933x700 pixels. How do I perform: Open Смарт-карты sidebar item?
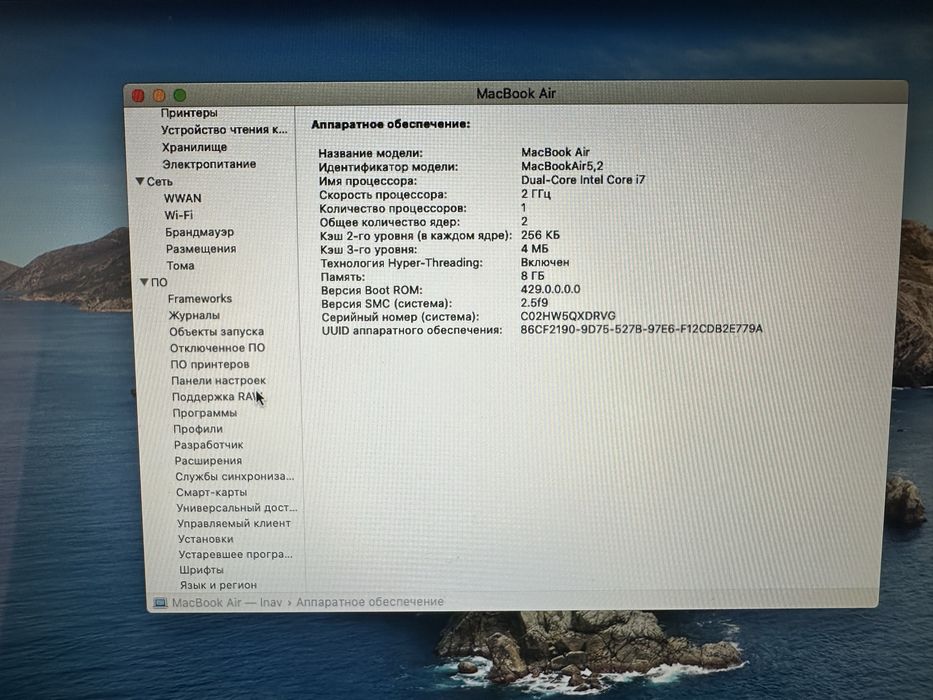[x=211, y=492]
